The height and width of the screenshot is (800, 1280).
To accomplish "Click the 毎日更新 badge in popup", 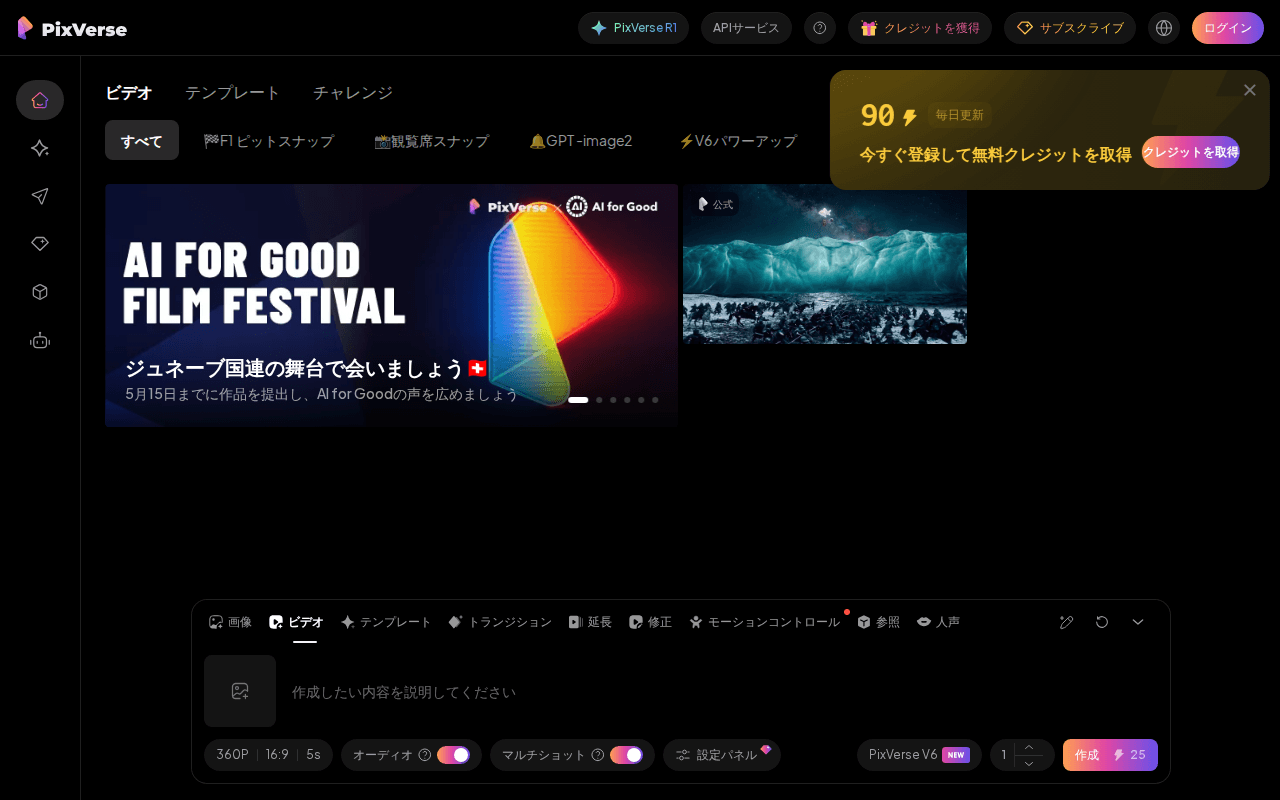I will 960,115.
